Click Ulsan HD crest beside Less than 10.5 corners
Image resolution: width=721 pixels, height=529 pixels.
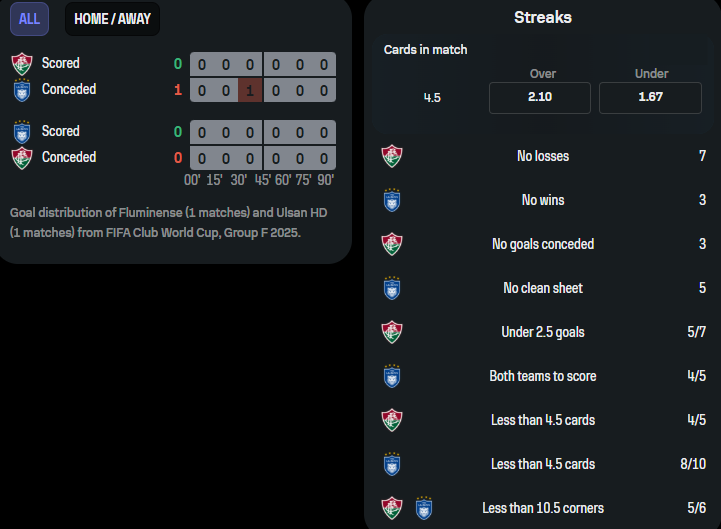click(423, 508)
